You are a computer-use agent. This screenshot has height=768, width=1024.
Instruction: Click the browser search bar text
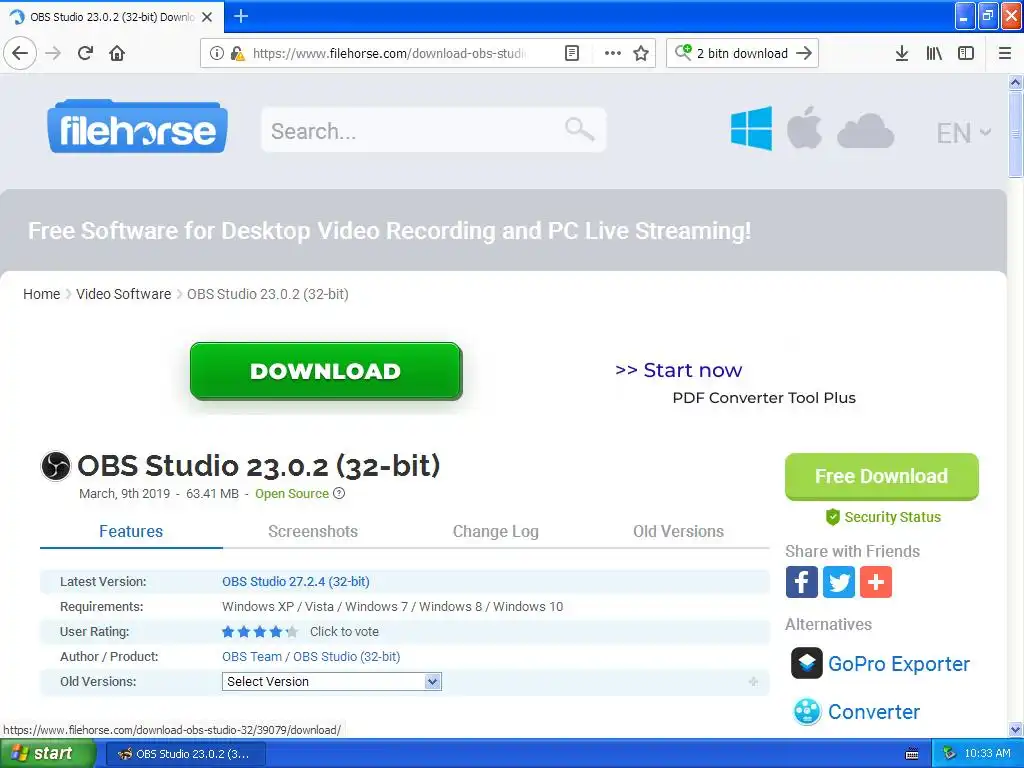click(x=743, y=53)
